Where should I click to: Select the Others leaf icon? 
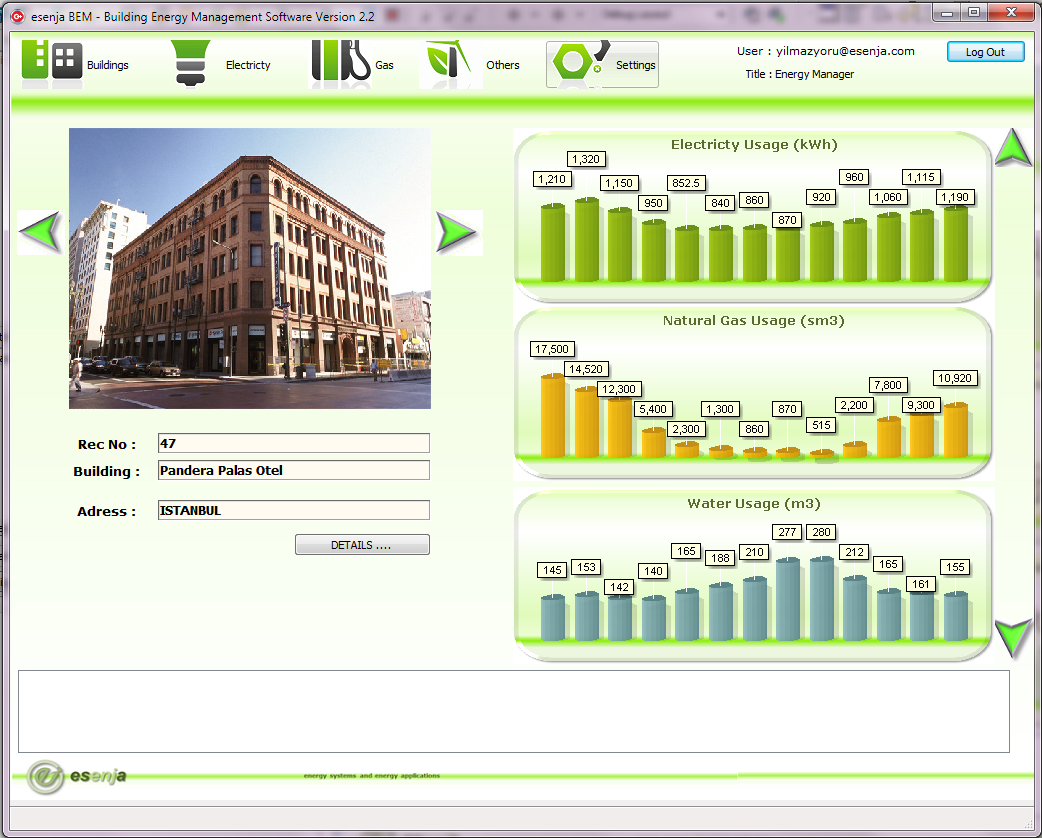point(449,63)
